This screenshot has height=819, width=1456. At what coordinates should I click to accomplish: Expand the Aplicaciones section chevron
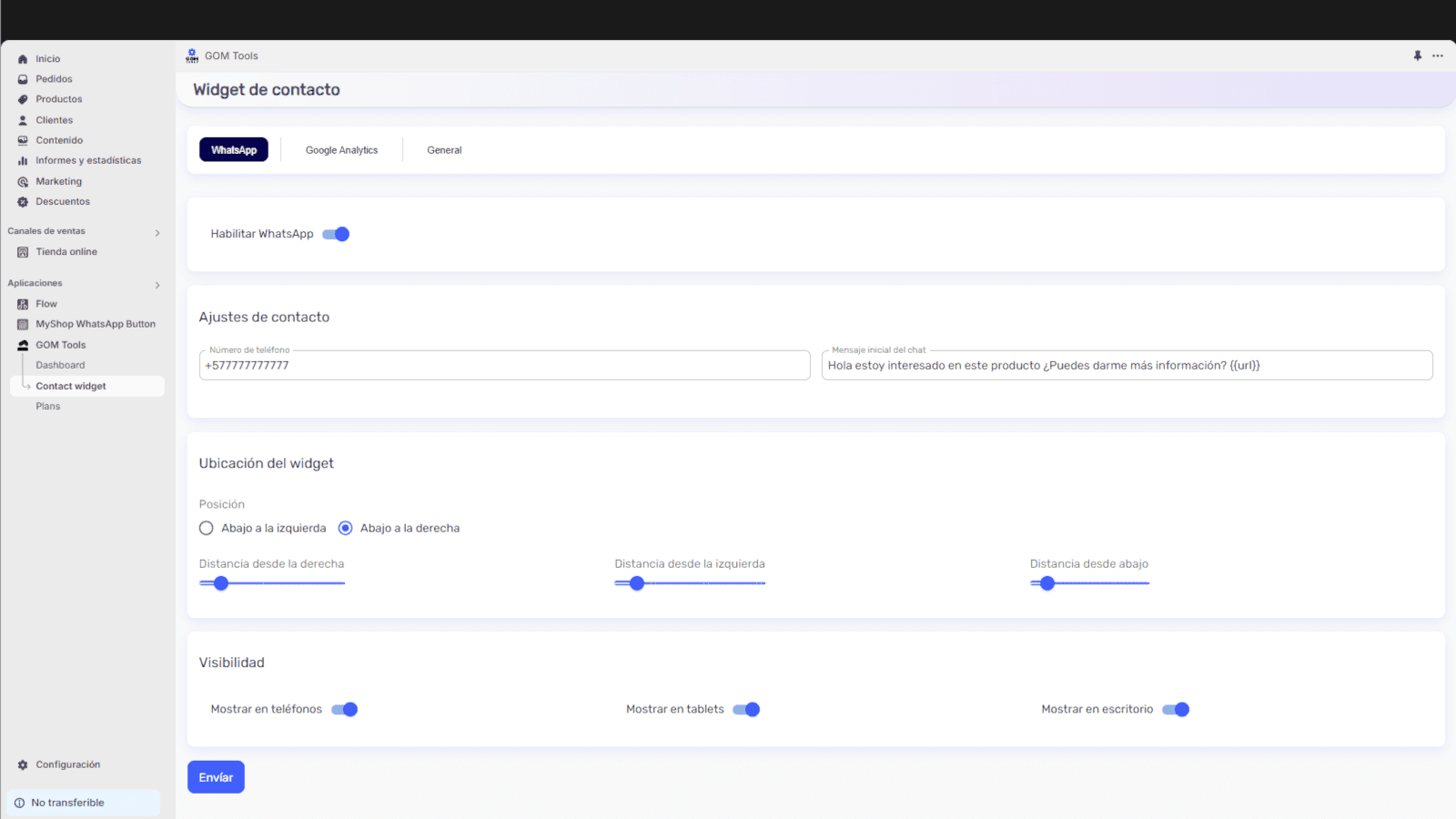click(x=157, y=285)
